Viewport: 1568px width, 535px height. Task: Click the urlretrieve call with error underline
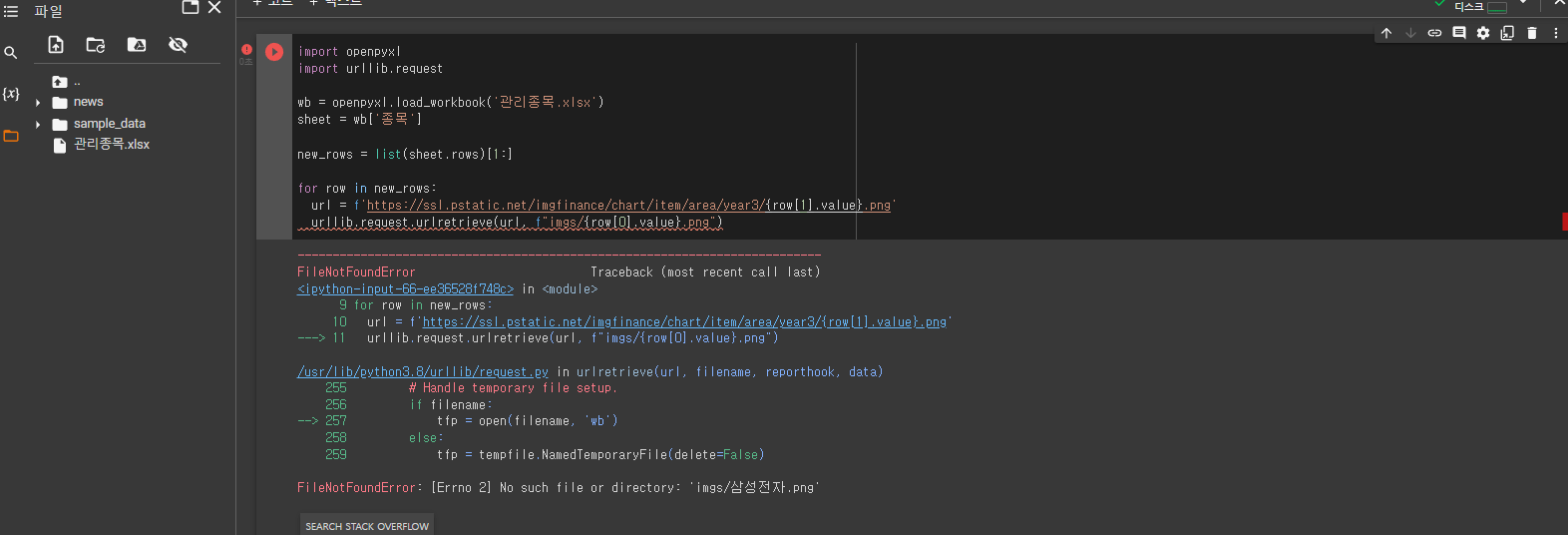(x=517, y=223)
